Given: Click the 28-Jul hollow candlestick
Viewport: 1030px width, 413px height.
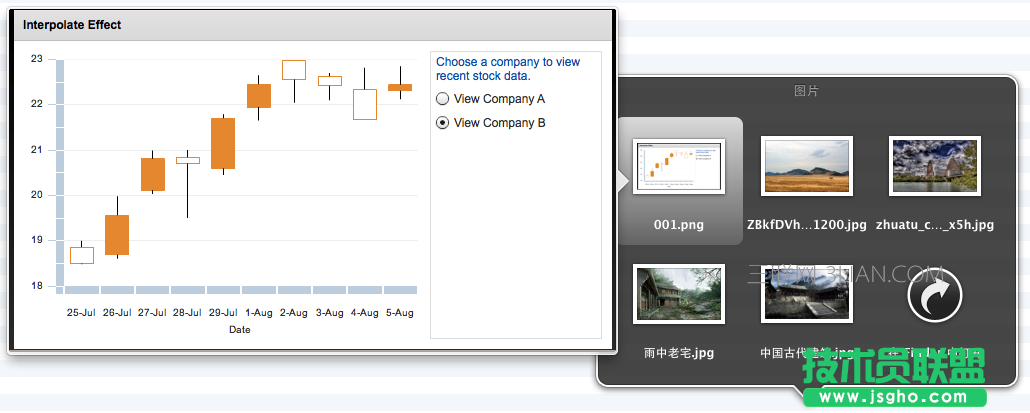Looking at the screenshot, I should tap(188, 160).
